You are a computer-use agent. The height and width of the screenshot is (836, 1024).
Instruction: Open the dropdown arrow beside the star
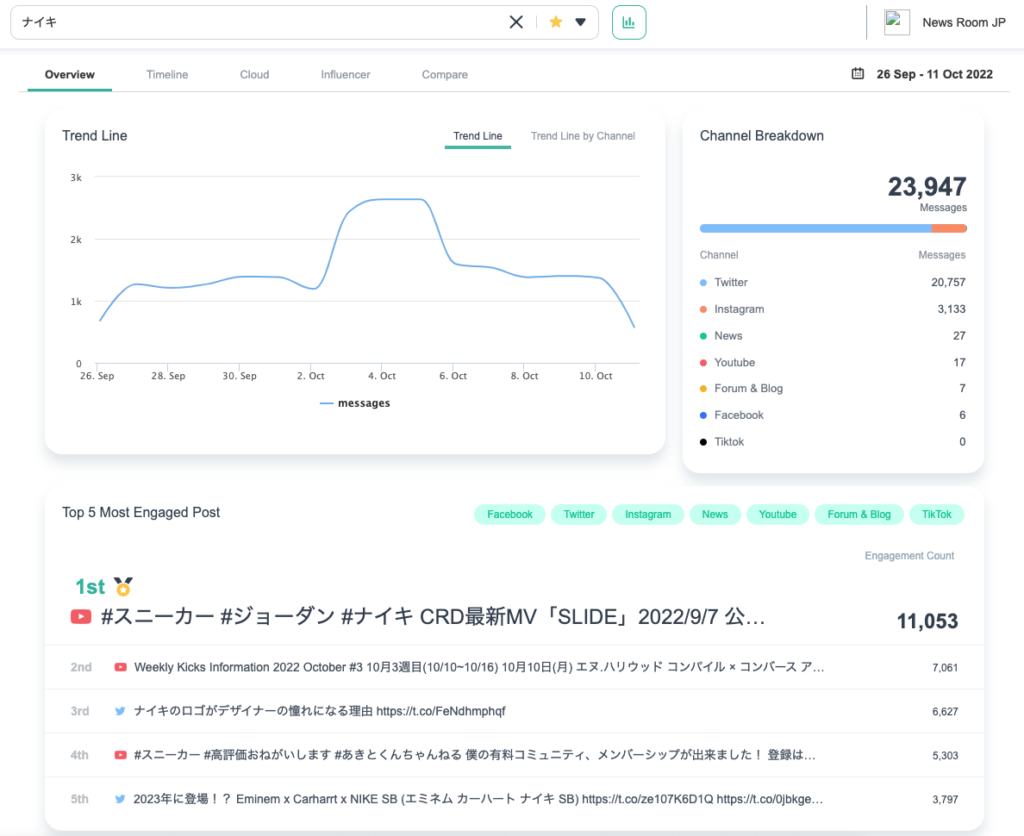click(x=581, y=21)
